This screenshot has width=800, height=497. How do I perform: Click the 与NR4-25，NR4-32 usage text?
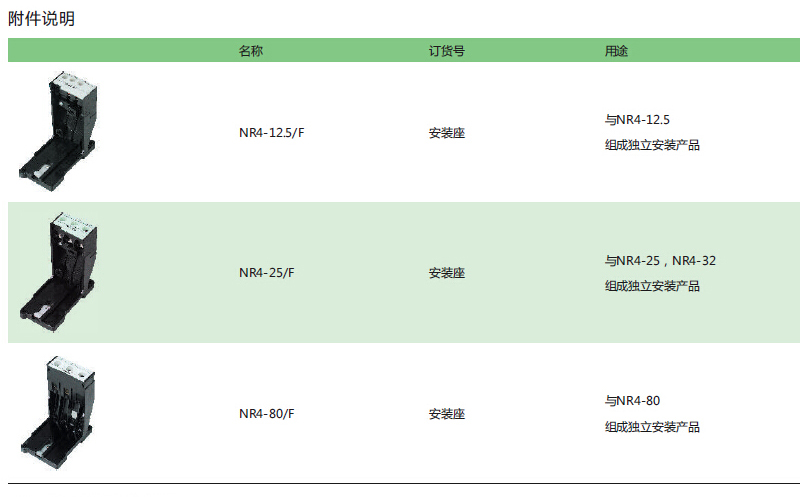click(660, 261)
